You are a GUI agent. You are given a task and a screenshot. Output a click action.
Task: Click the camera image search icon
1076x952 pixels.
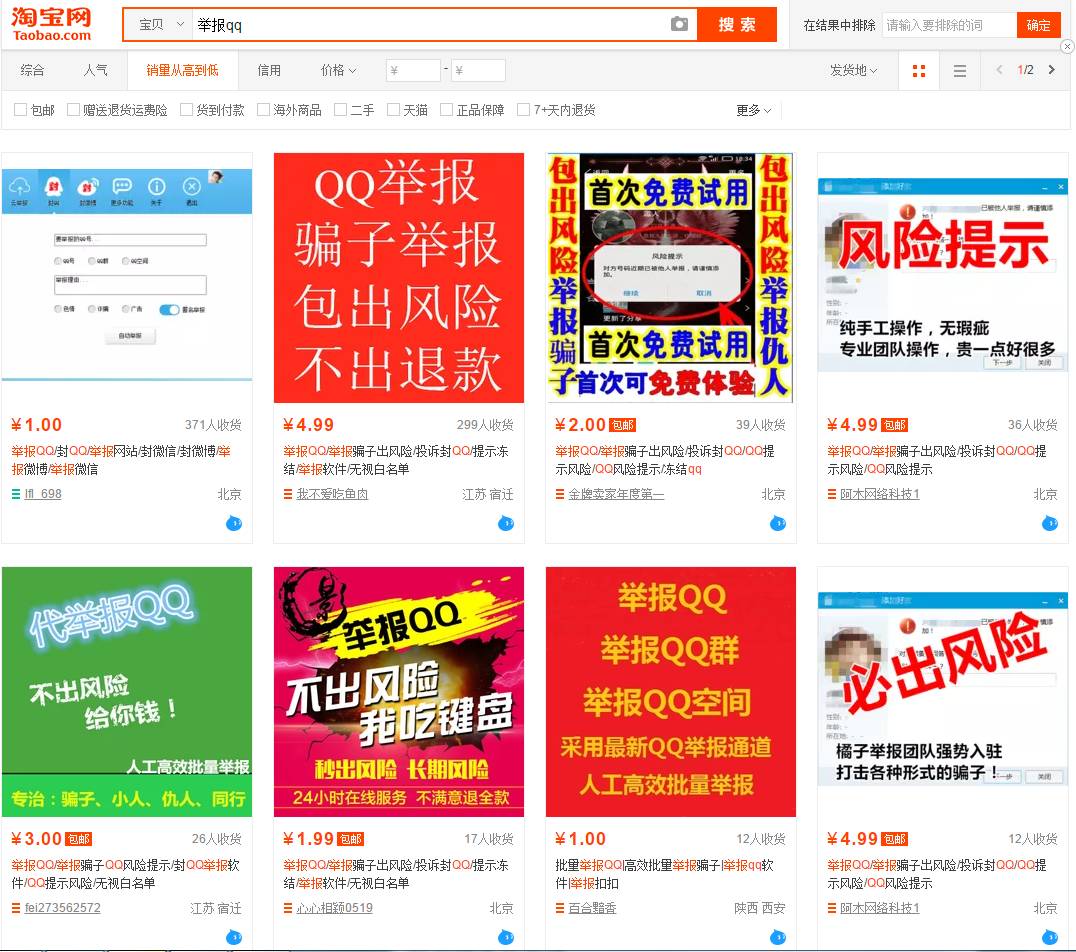(x=679, y=24)
